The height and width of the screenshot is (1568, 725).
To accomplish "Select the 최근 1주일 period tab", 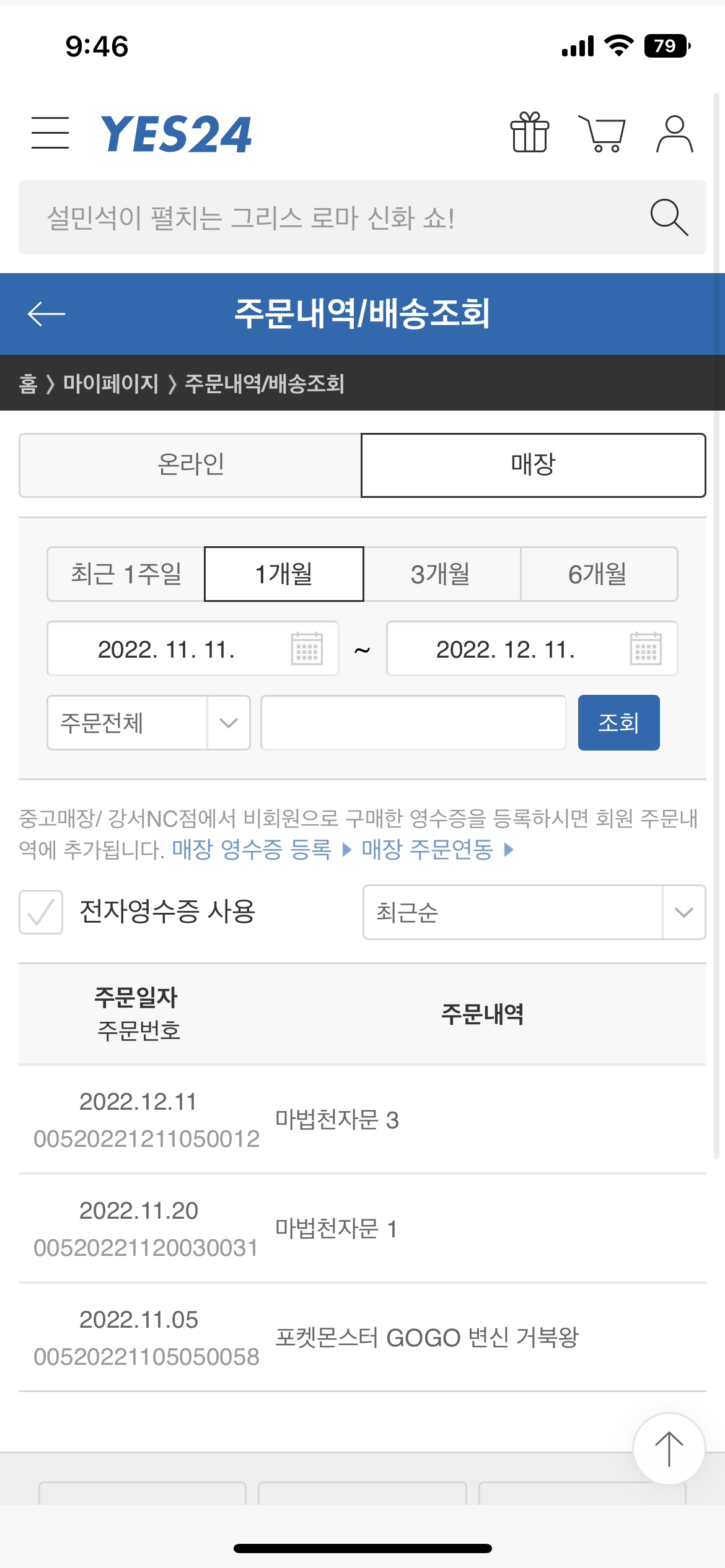I will tap(126, 574).
